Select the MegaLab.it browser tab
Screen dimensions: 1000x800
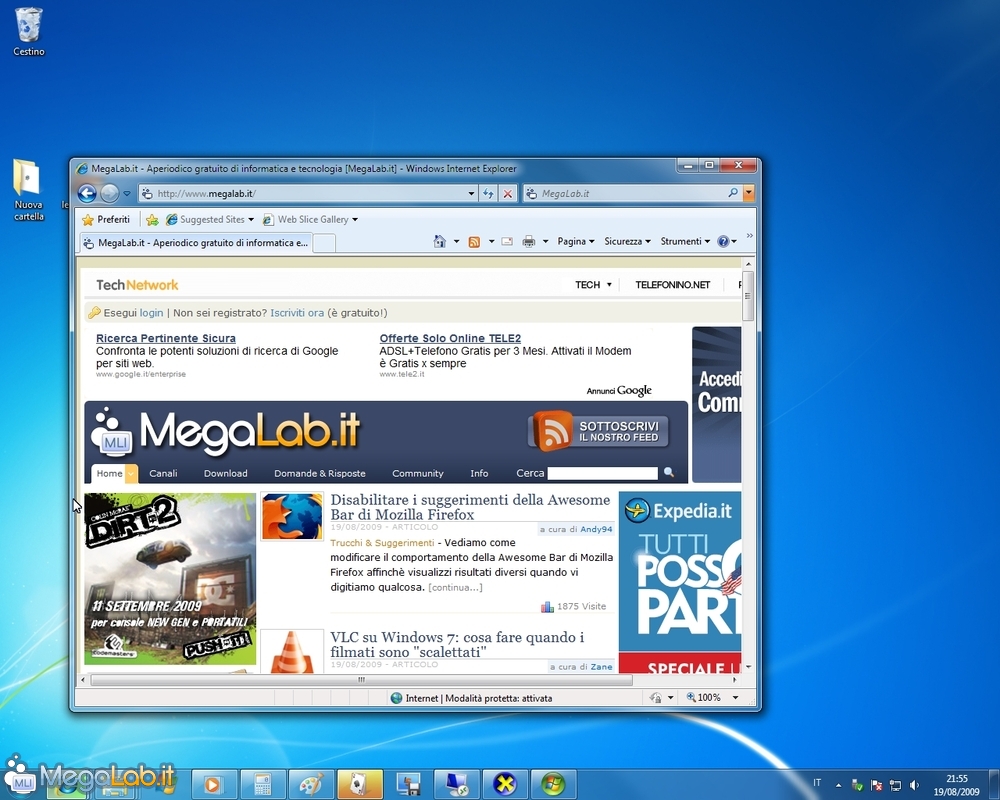point(196,243)
